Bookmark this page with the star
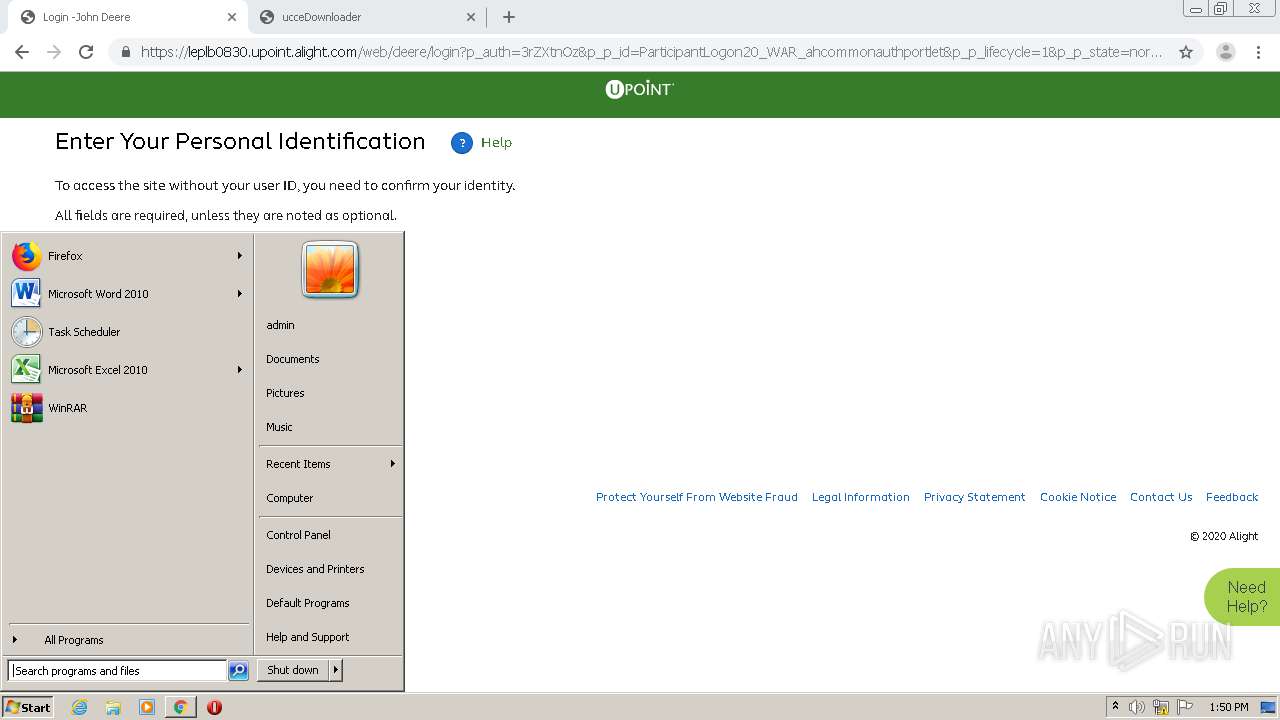Screen dimensions: 1280x720 (x=1186, y=52)
